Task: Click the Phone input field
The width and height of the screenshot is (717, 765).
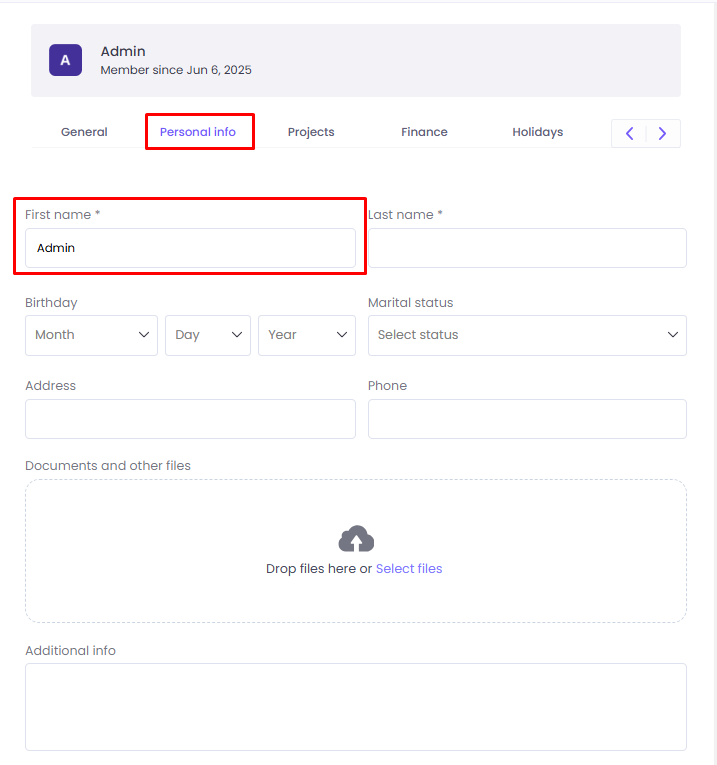Action: pyautogui.click(x=527, y=419)
